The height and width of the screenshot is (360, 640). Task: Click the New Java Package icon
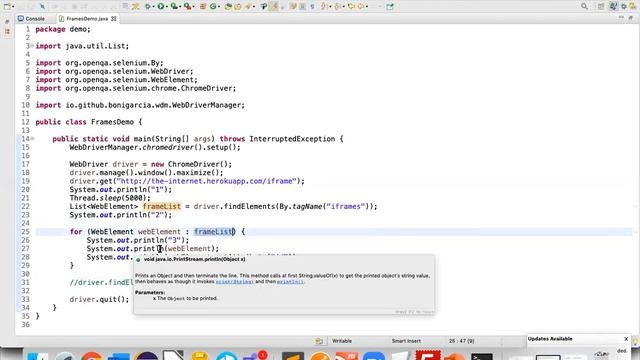tap(203, 7)
